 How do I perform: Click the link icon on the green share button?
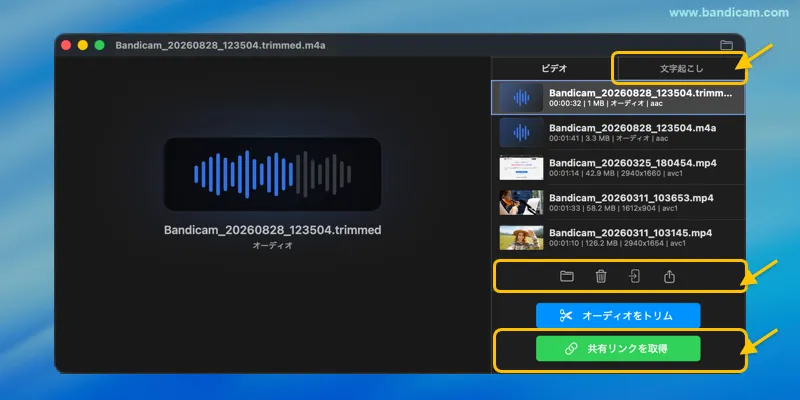571,349
